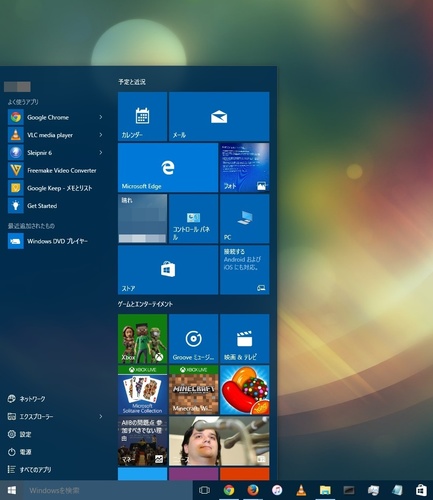Viewport: 433px width, 500px height.
Task: Open VLC from the taskbar
Action: tap(301, 490)
